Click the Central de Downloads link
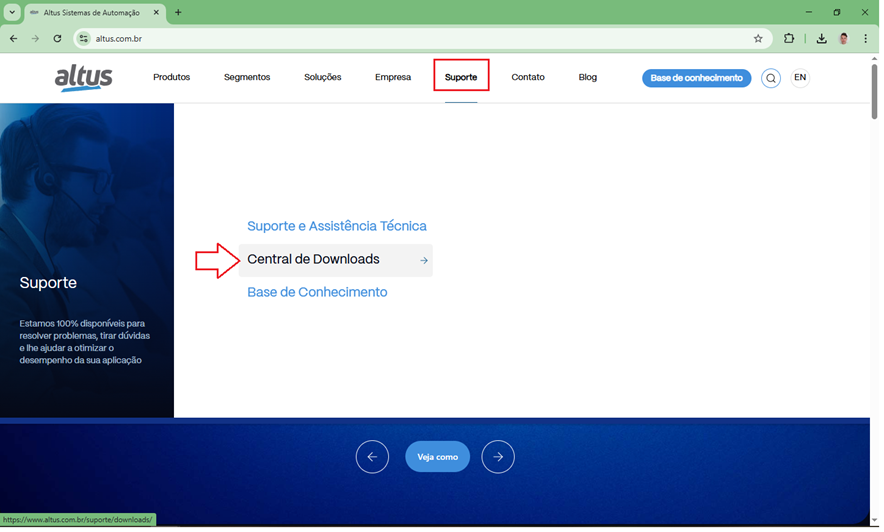884x532 pixels. (313, 260)
